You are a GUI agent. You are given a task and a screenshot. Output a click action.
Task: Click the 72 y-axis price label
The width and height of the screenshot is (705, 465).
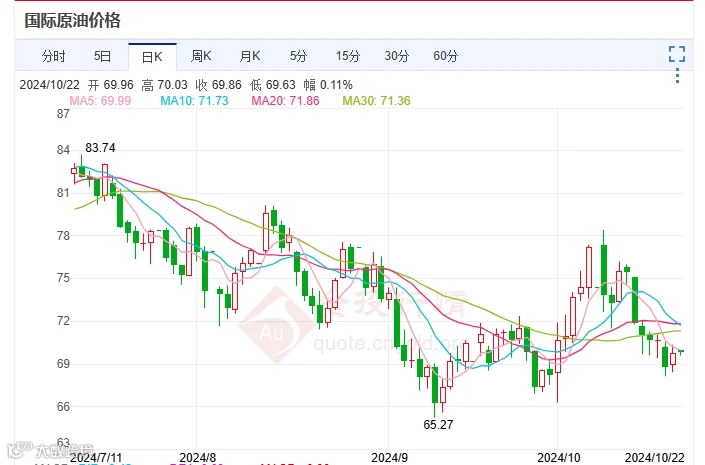pos(63,321)
